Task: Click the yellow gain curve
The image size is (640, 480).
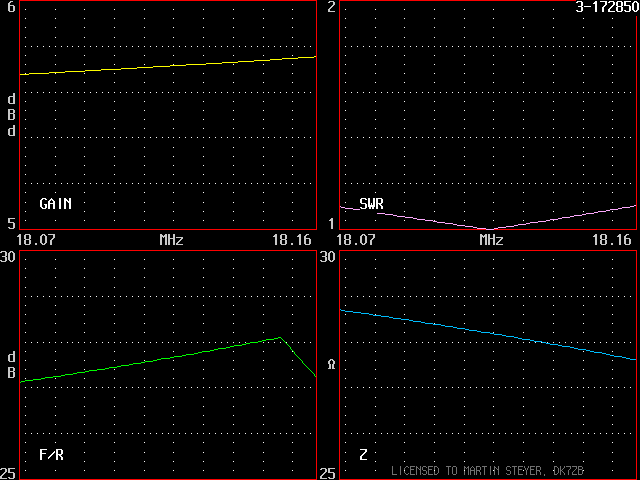Action: [x=168, y=66]
